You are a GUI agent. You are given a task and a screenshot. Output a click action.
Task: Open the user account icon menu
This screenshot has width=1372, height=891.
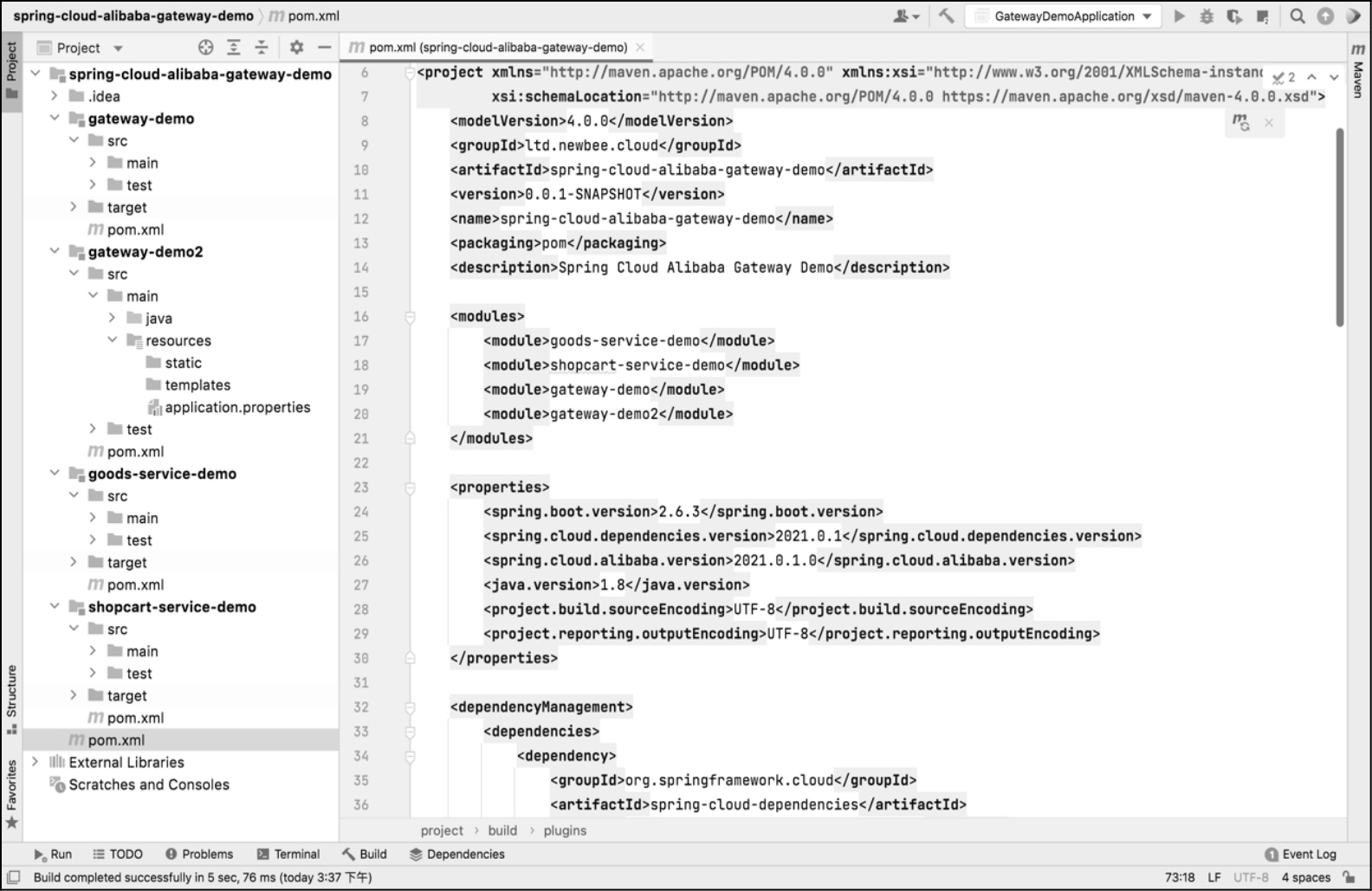click(906, 16)
